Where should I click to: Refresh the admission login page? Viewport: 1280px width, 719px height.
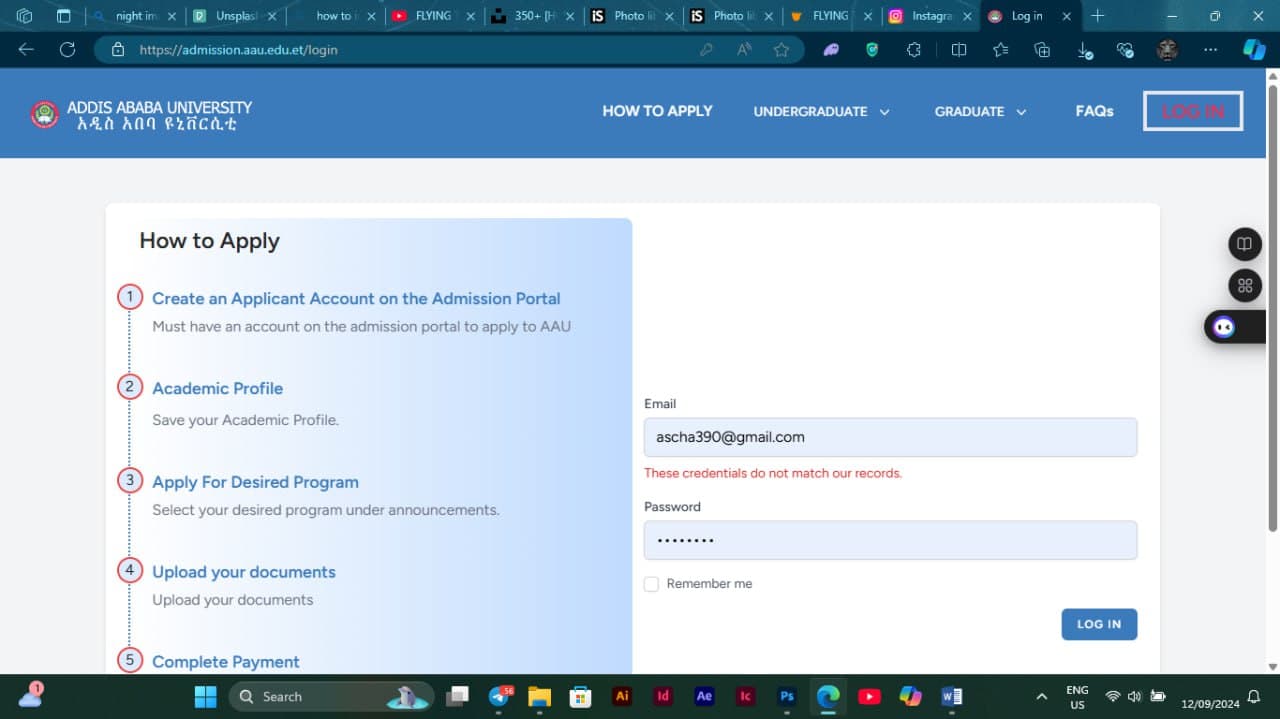tap(67, 50)
